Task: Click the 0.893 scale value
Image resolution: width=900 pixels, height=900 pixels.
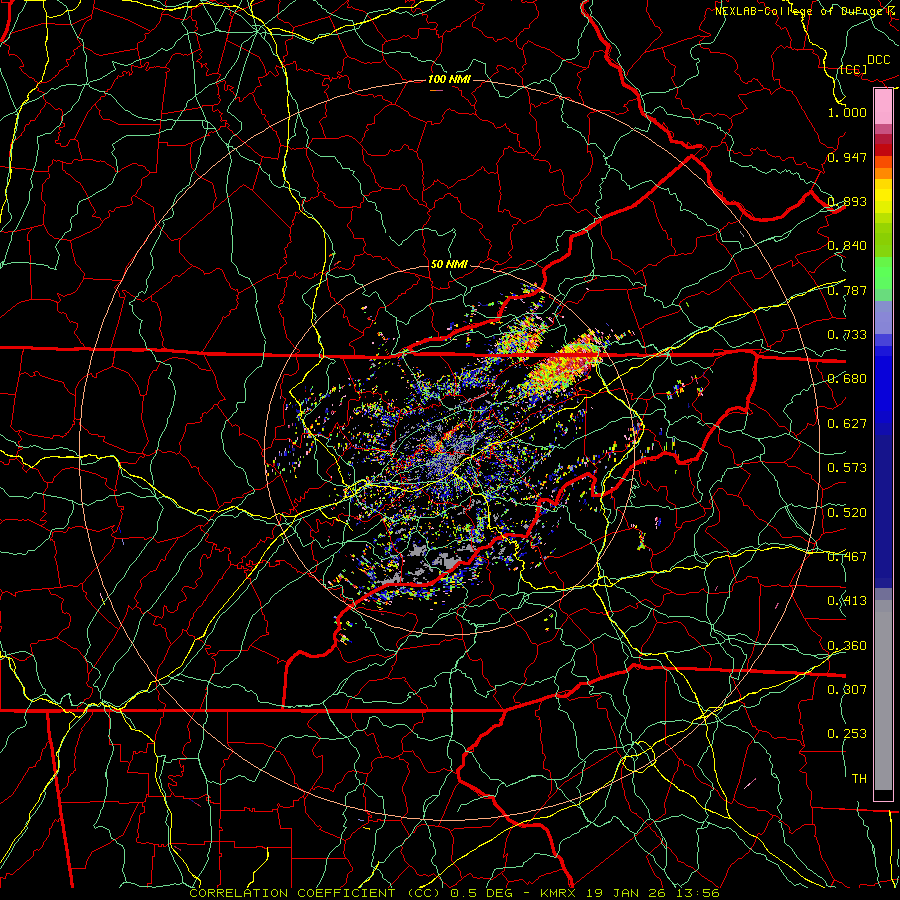Action: 847,201
